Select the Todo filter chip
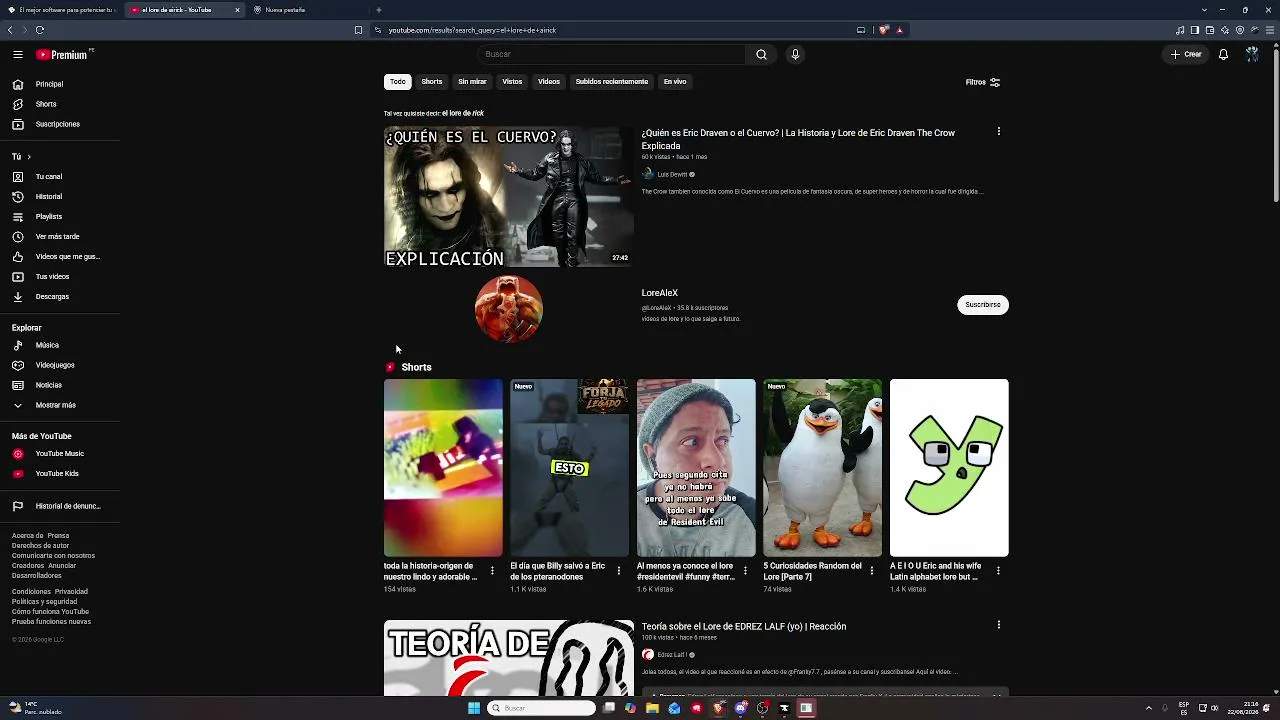1280x720 pixels. [398, 82]
